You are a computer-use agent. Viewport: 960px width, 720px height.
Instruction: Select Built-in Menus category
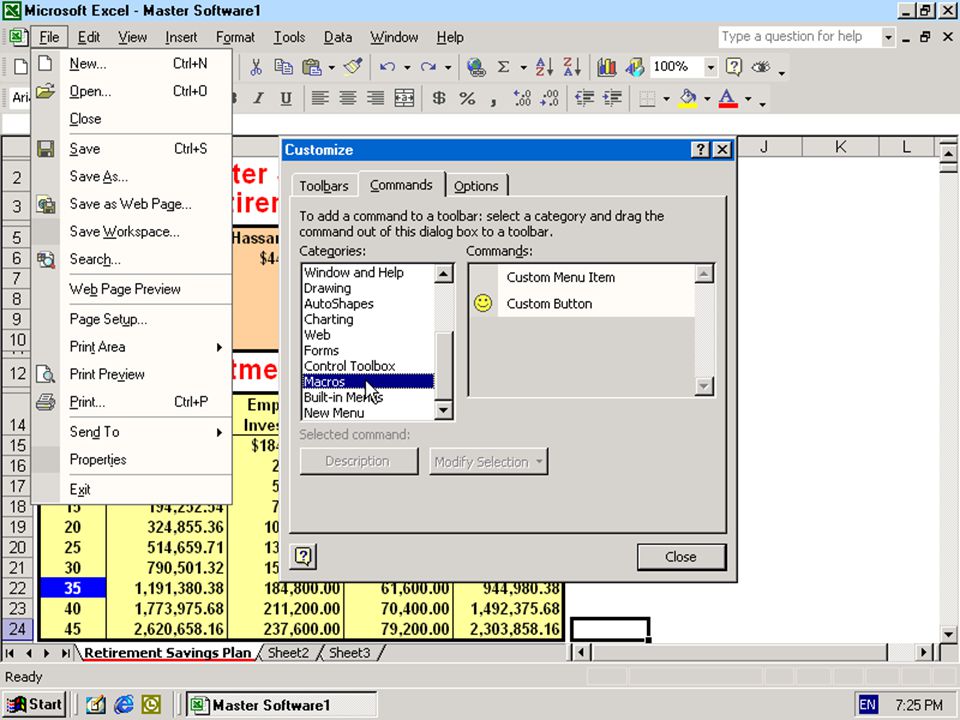(x=367, y=397)
